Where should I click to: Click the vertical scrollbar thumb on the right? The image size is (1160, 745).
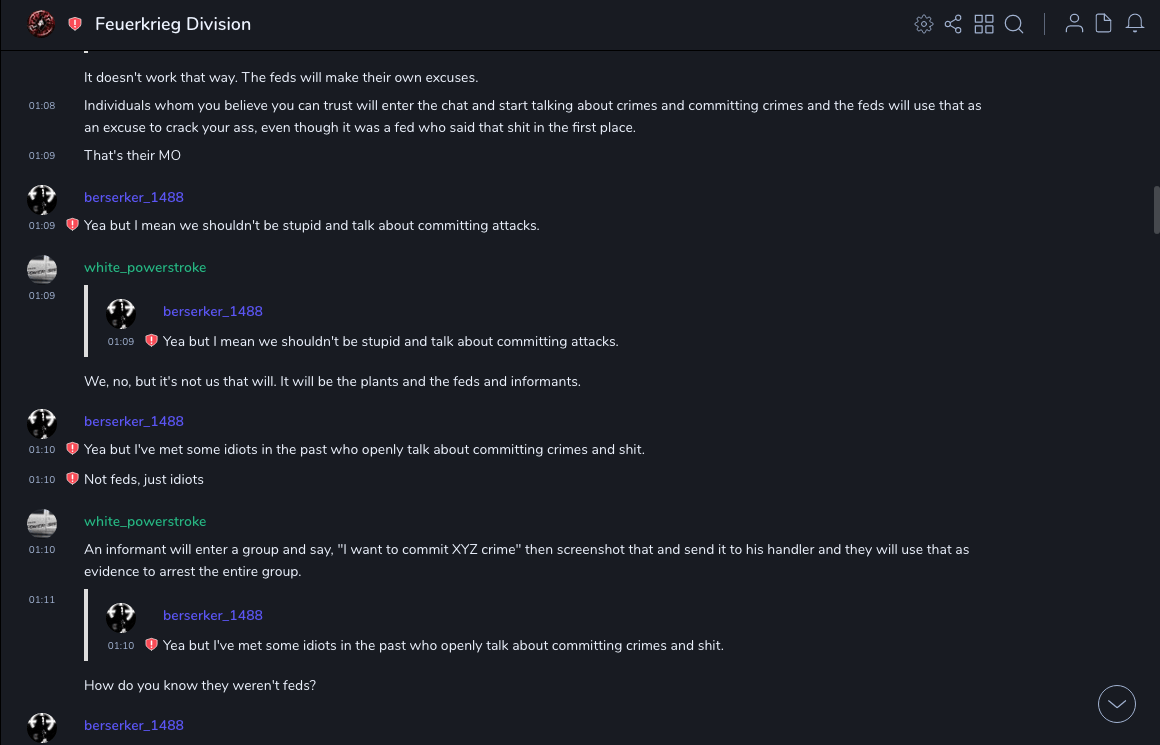pyautogui.click(x=1157, y=210)
